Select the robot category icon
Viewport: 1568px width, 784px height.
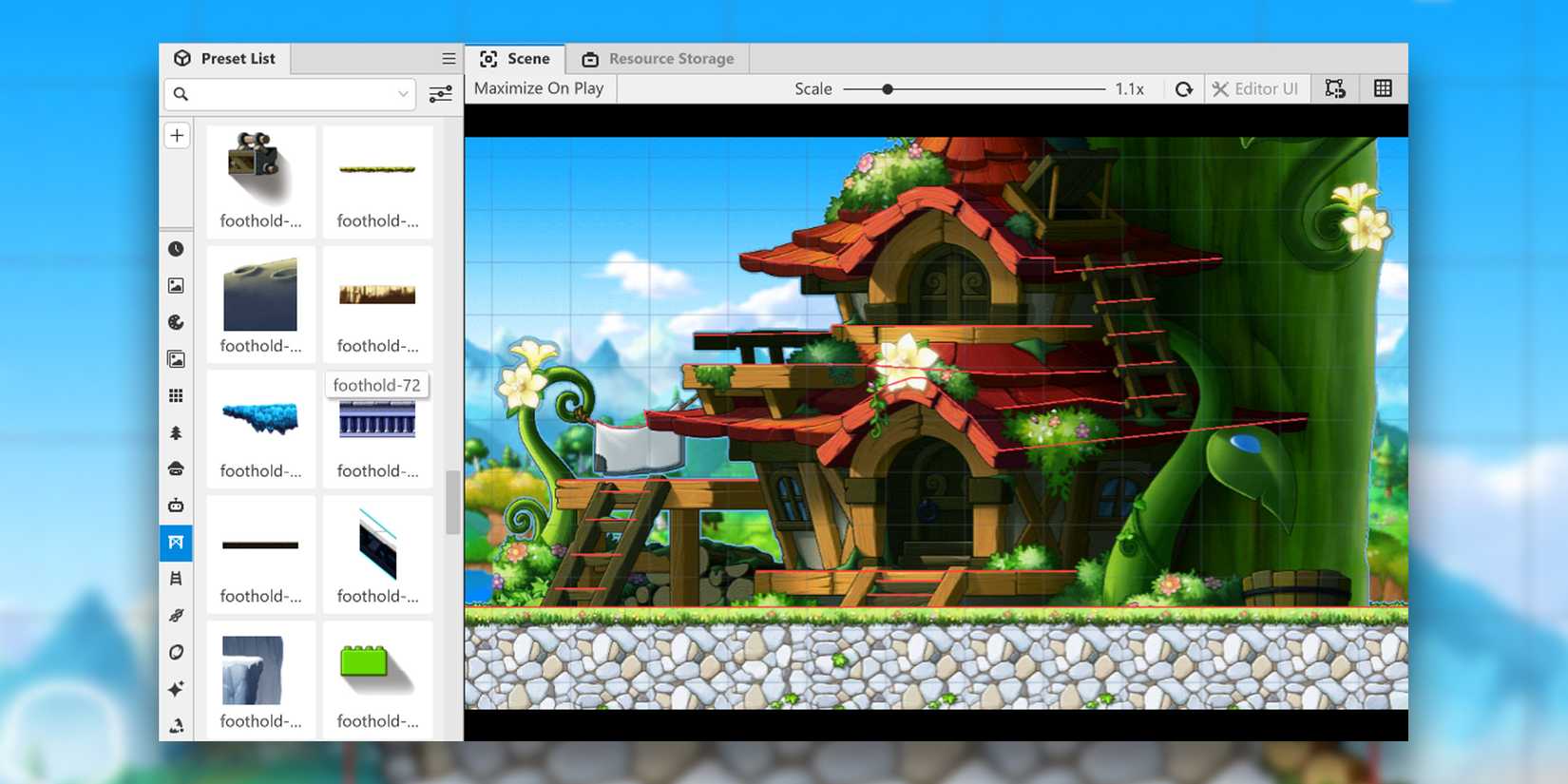(x=176, y=506)
